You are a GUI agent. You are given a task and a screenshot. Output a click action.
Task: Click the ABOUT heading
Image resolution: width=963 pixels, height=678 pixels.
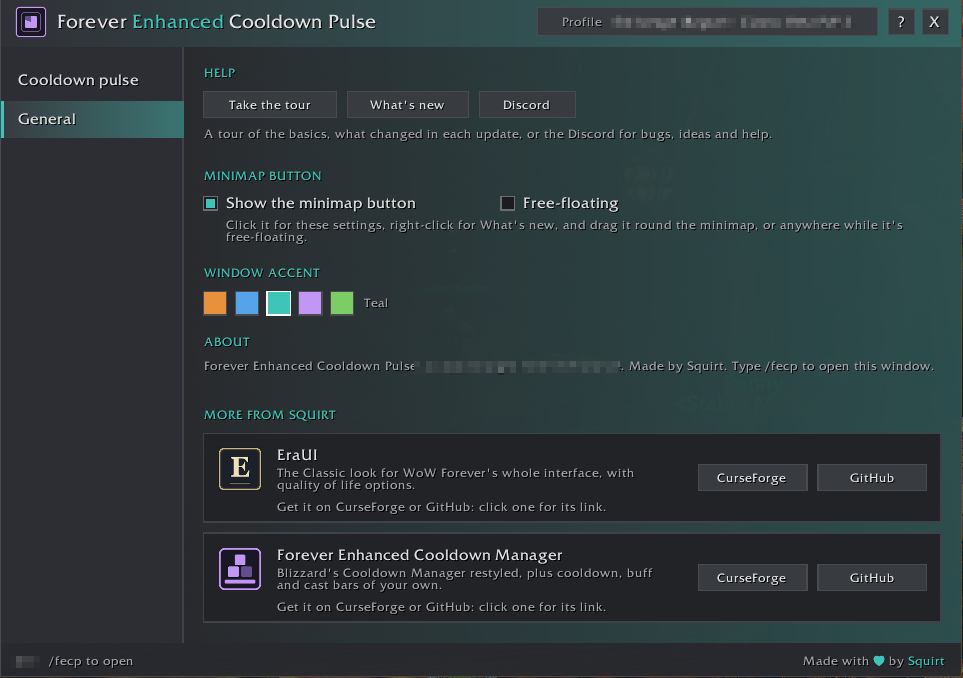(227, 342)
